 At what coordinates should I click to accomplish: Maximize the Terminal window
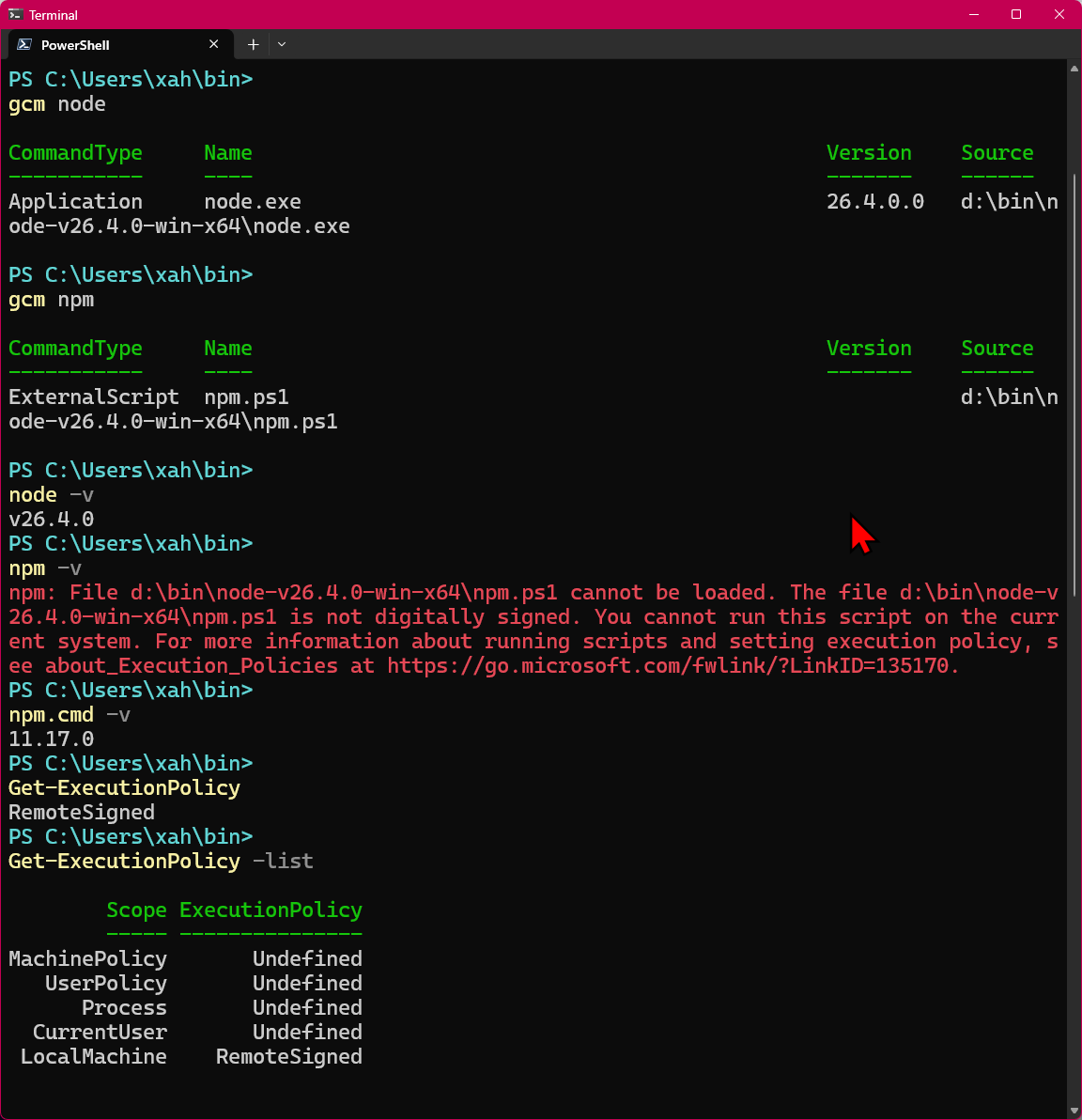[x=1016, y=14]
